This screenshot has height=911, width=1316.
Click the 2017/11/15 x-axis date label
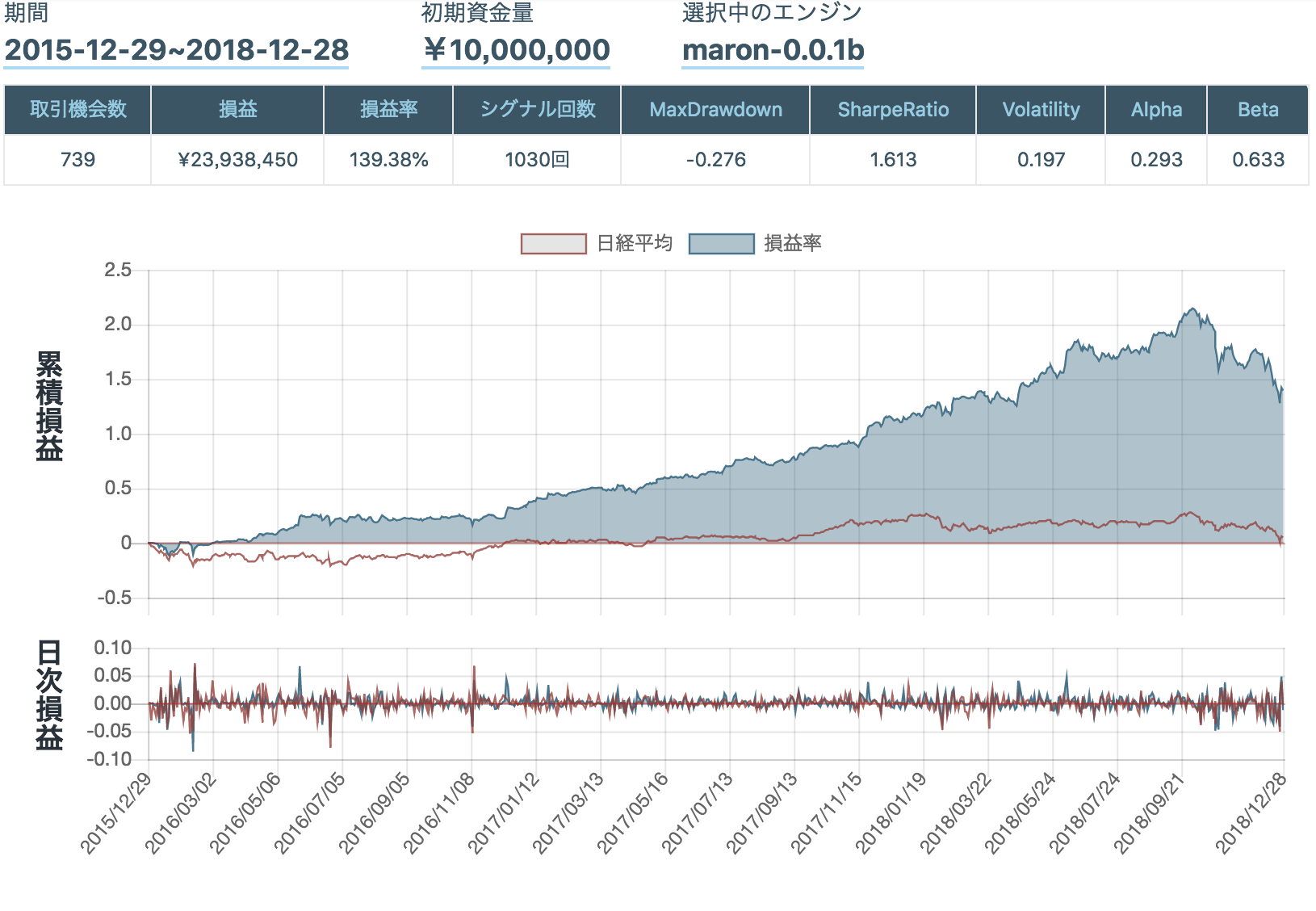(x=826, y=812)
